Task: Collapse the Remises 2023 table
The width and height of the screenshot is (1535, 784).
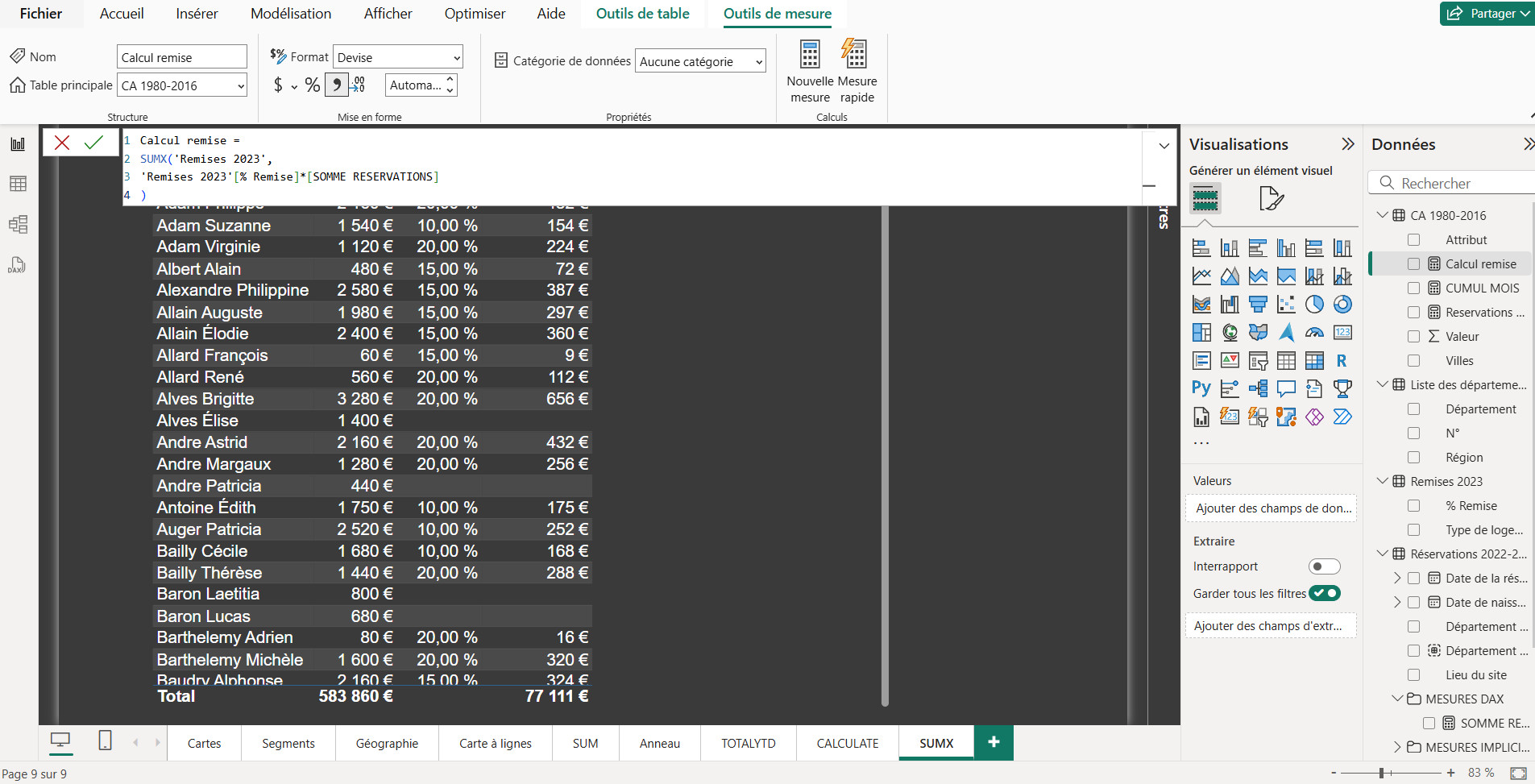Action: (1383, 481)
